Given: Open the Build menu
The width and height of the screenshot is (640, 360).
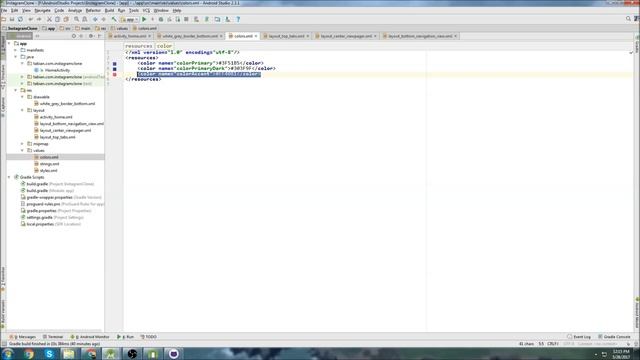Looking at the screenshot, I should pyautogui.click(x=109, y=10).
